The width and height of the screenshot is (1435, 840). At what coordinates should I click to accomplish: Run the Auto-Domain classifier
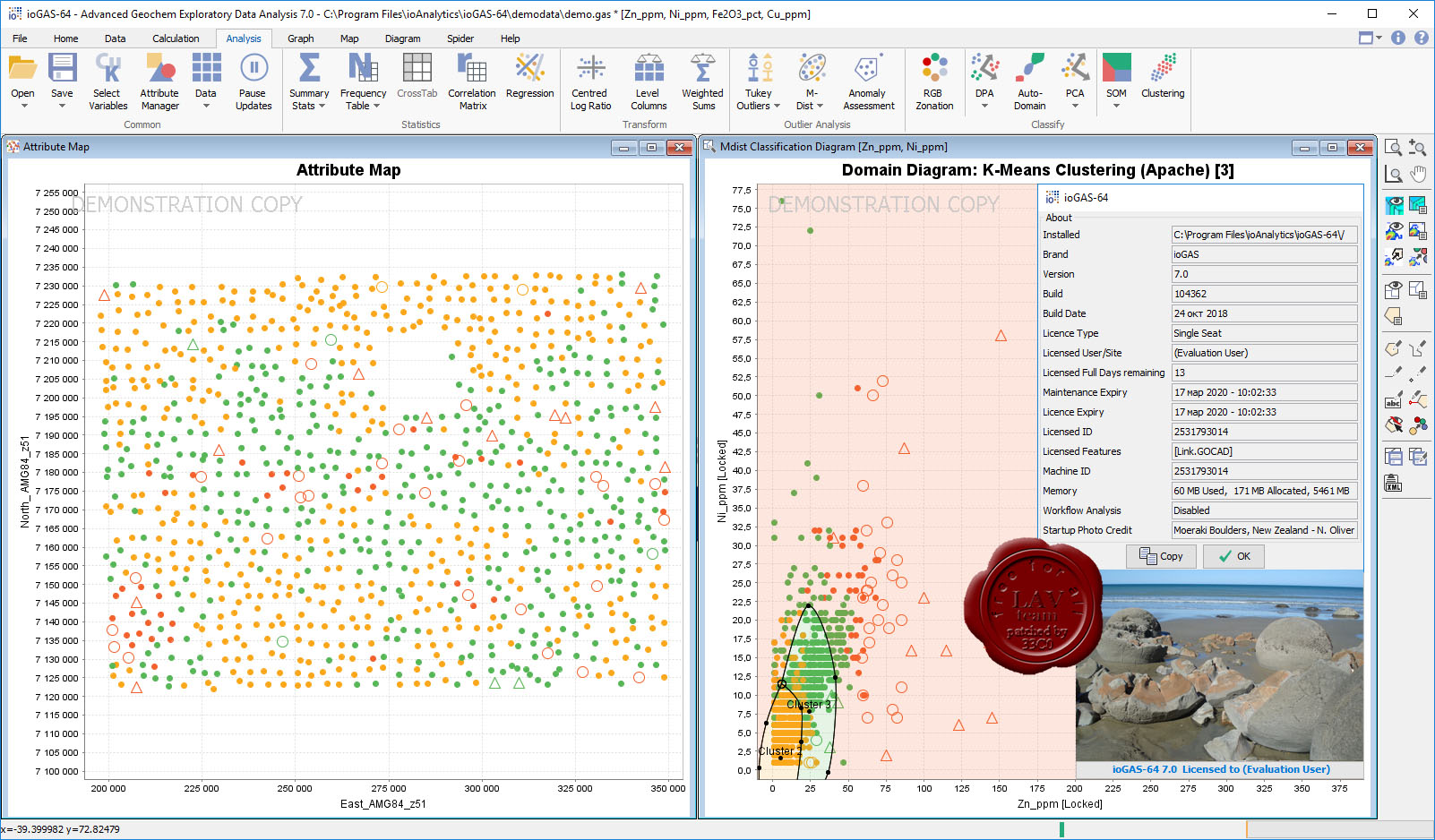tap(1030, 81)
